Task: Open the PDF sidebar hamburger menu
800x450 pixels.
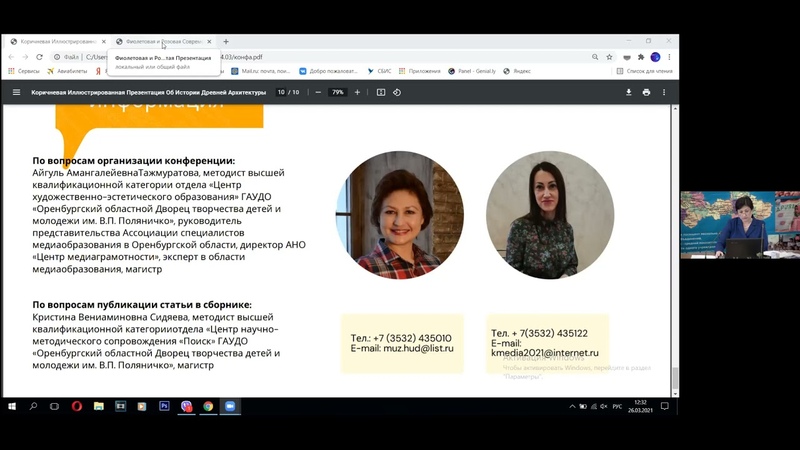Action: coord(16,92)
